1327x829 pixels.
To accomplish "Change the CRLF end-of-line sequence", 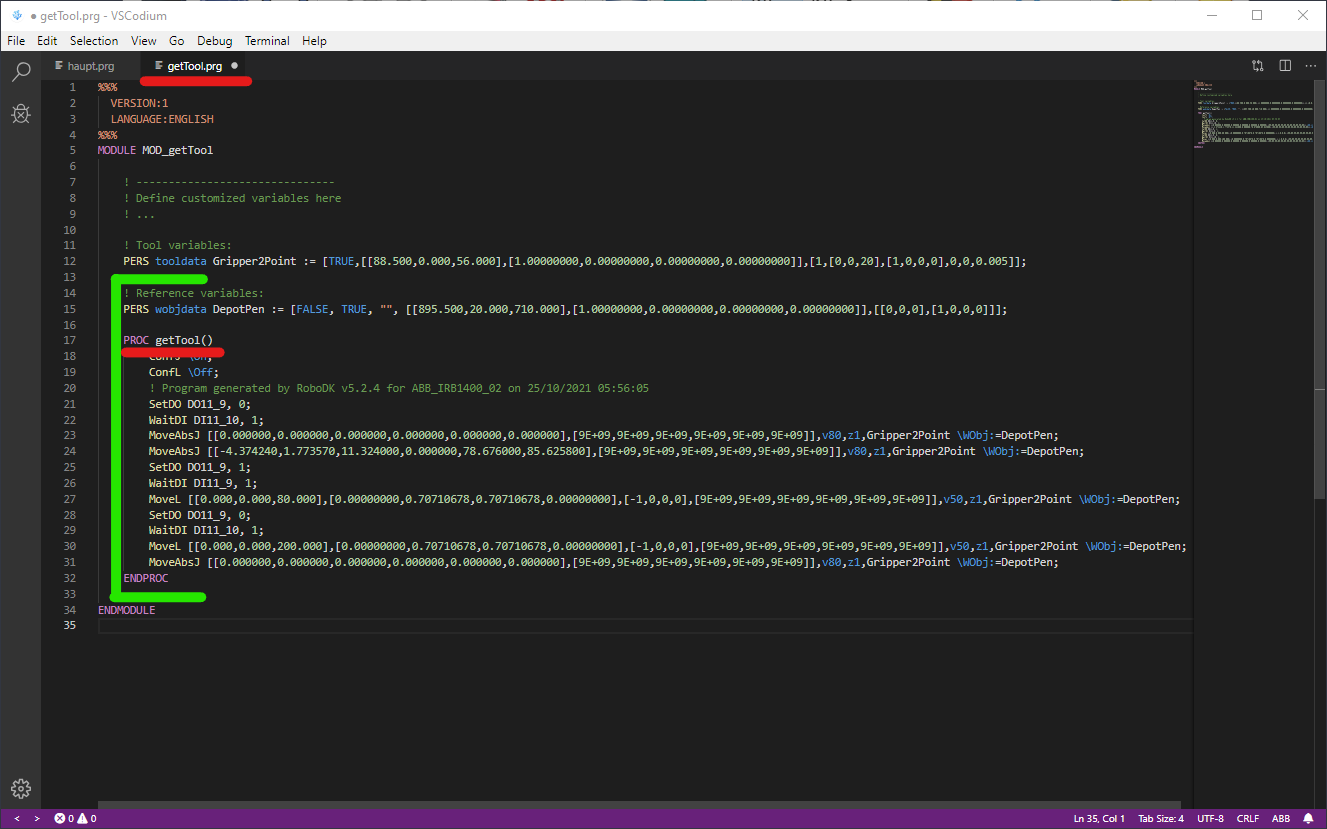I will 1247,818.
